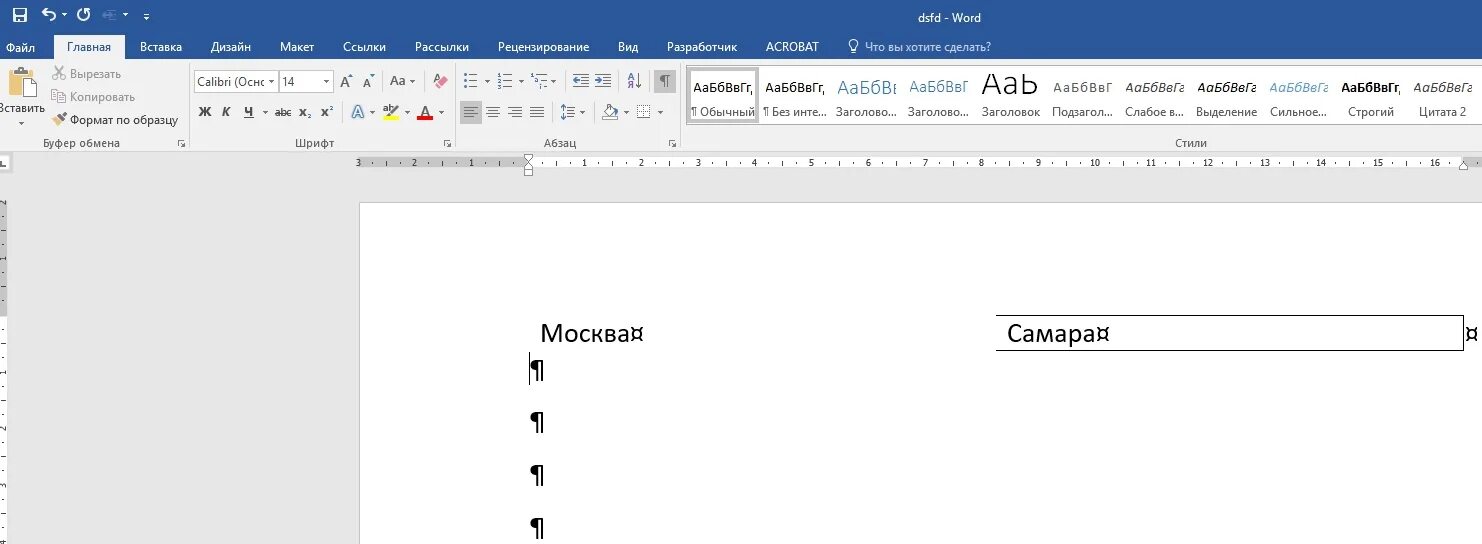1482x544 pixels.
Task: Undo the last action
Action: [x=49, y=16]
